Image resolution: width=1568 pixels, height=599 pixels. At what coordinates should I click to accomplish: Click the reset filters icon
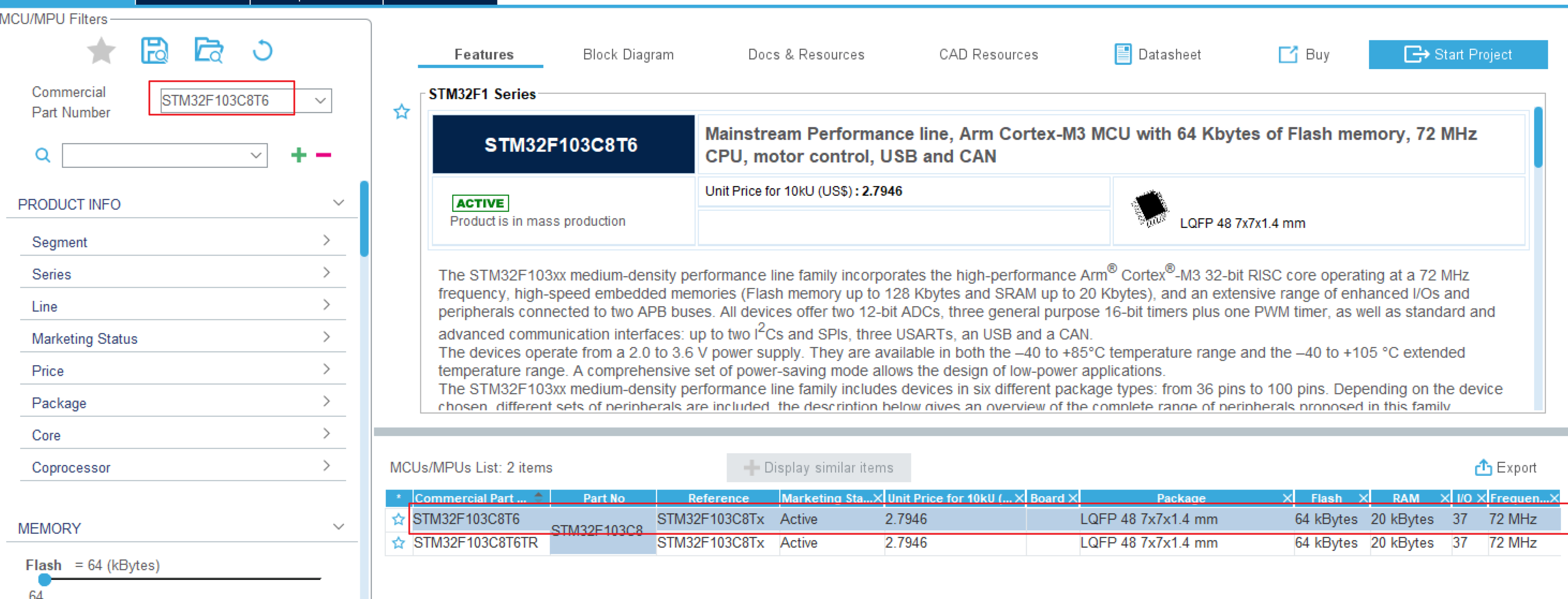(x=262, y=51)
